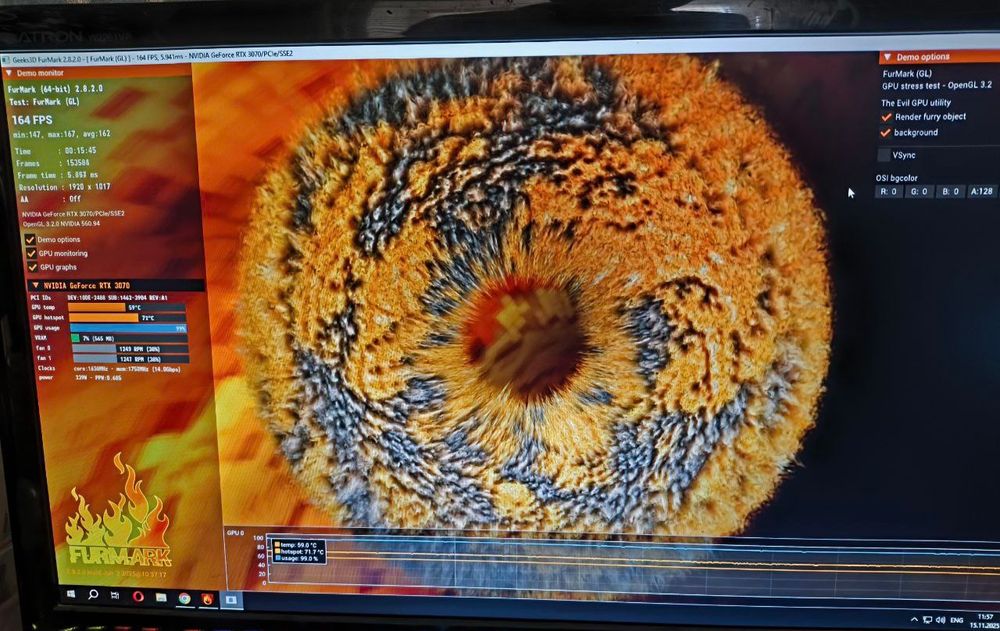The height and width of the screenshot is (631, 1000).
Task: Click the VRAM 7% usage bar
Action: pyautogui.click(x=129, y=338)
